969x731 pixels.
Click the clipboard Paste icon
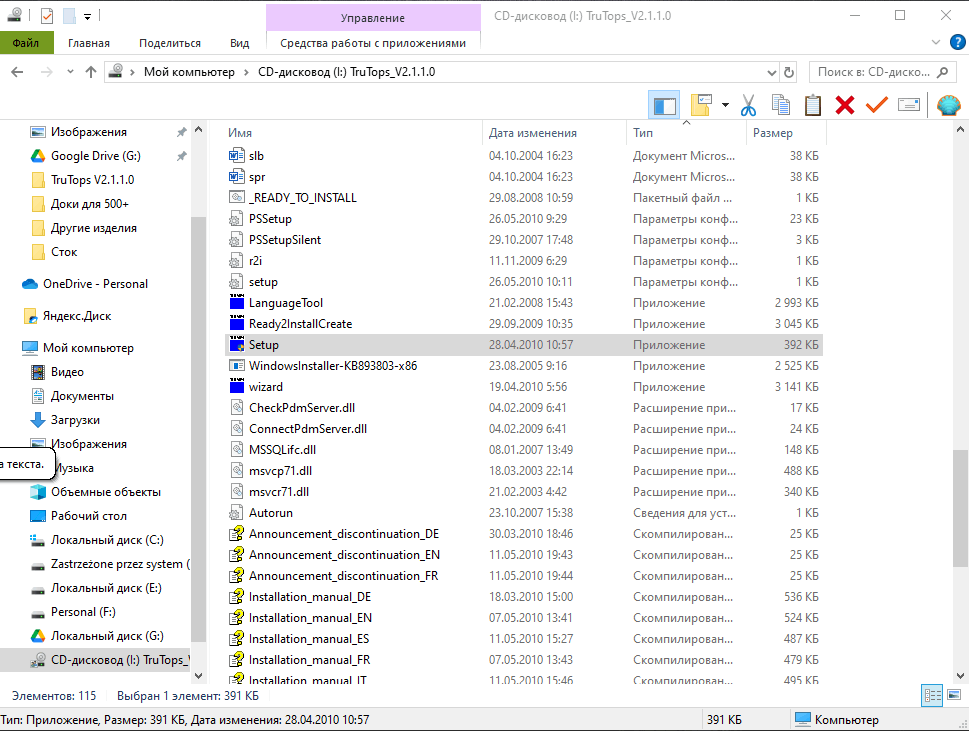pyautogui.click(x=813, y=105)
